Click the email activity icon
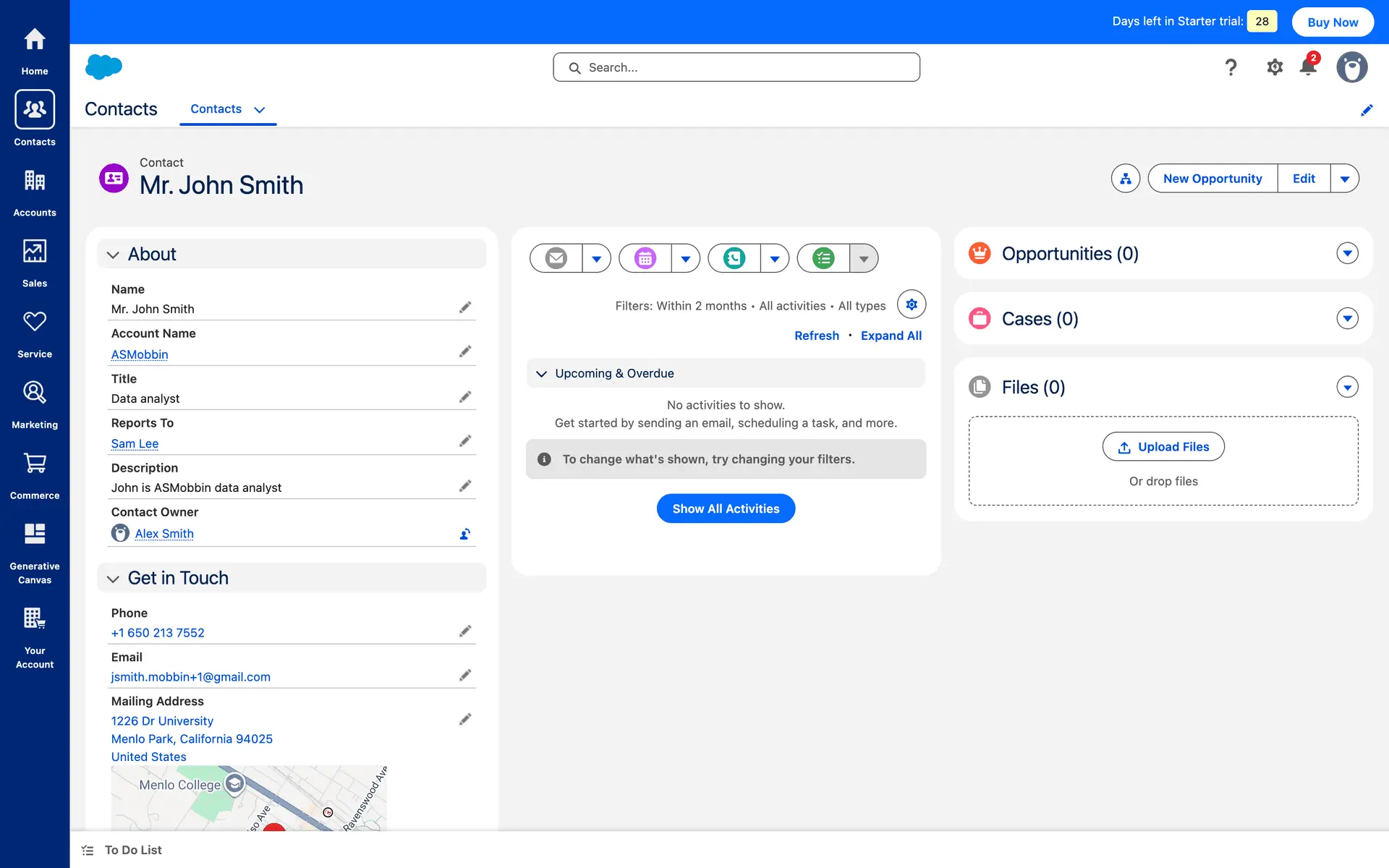This screenshot has width=1389, height=868. pos(556,258)
